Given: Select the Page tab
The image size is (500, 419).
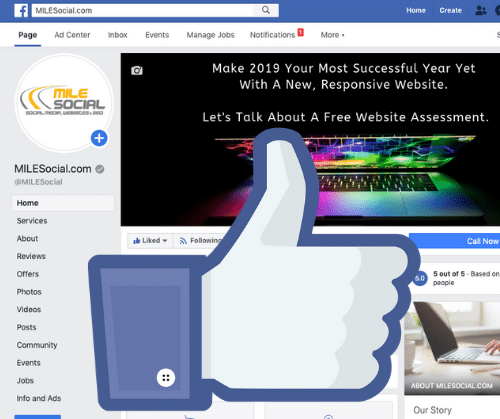Looking at the screenshot, I should click(28, 35).
